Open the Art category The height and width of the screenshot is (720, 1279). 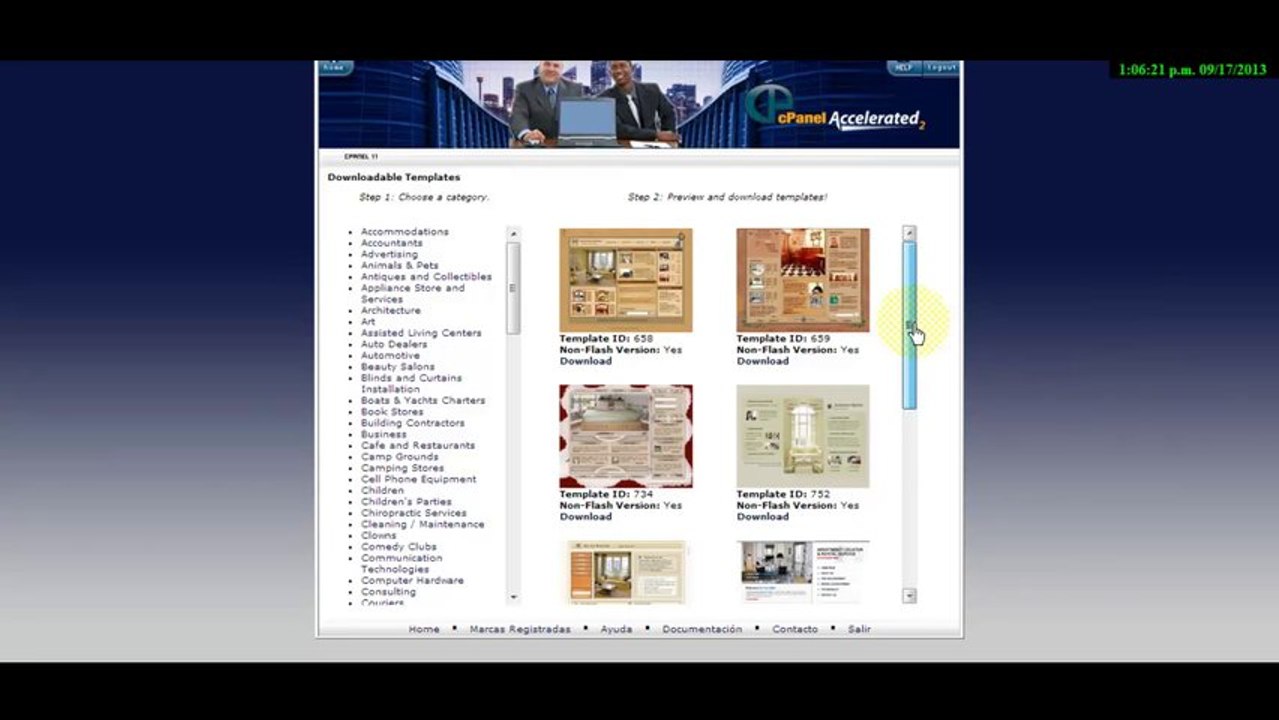click(368, 322)
